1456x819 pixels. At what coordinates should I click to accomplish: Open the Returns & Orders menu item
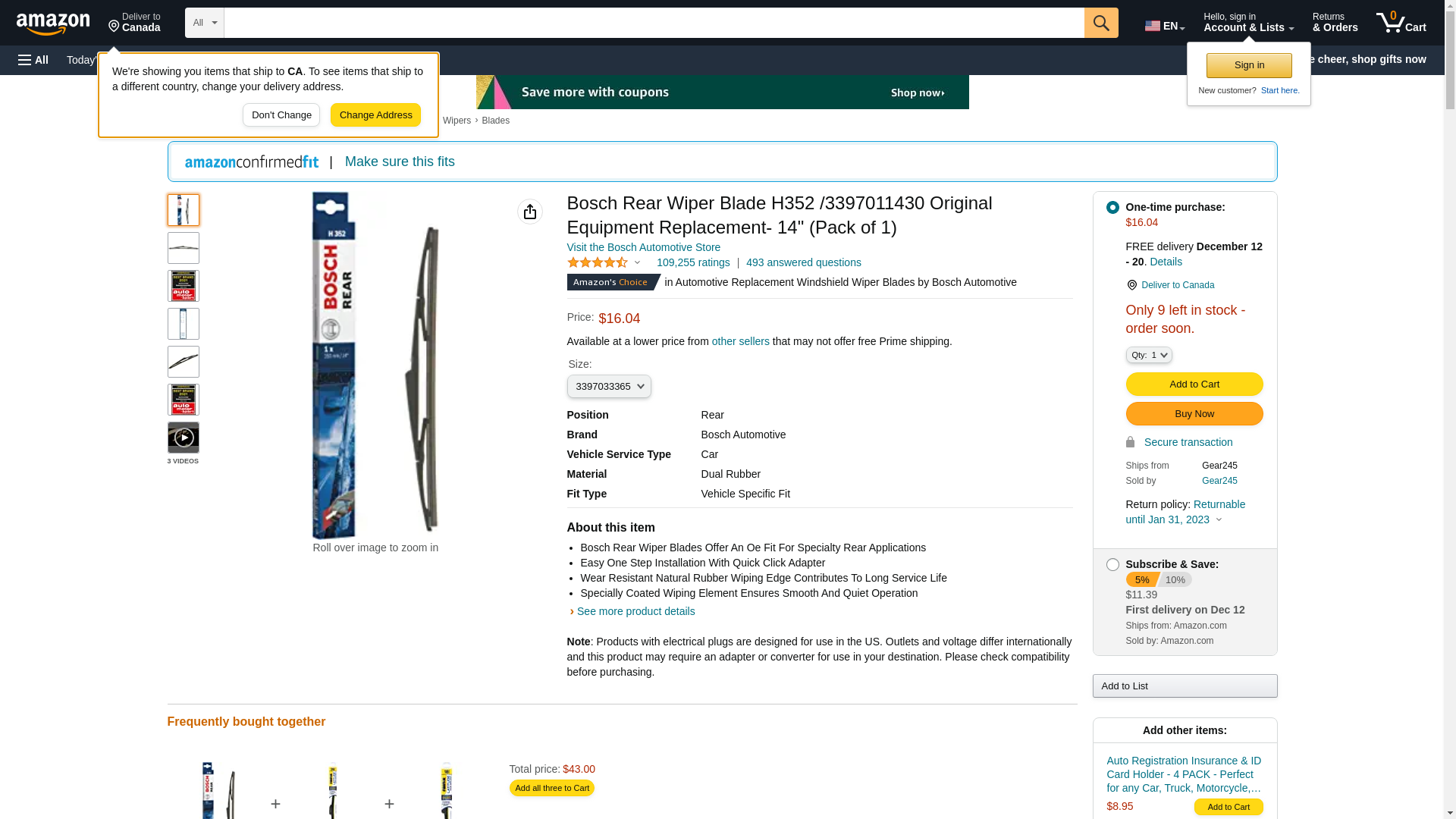click(x=1335, y=23)
